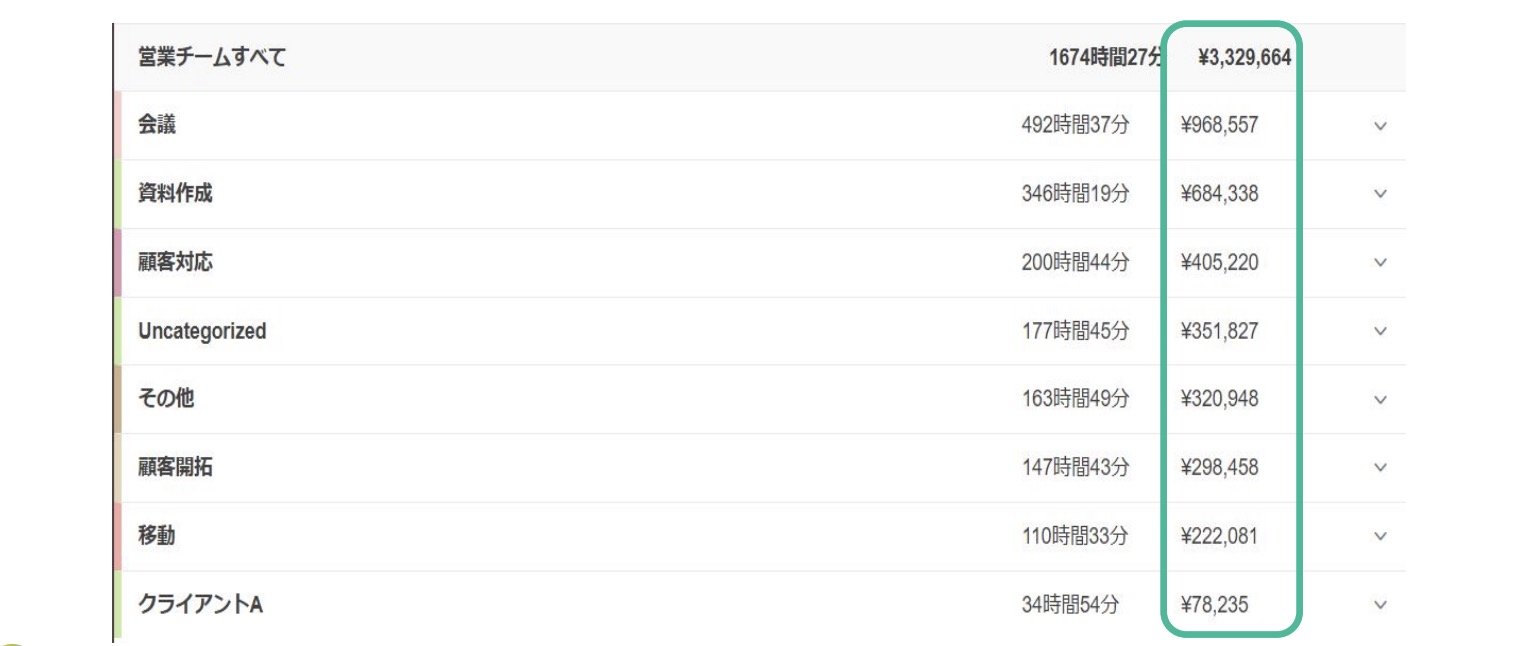Expand the 顧客開拓 row chevron
Screen dimensions: 1518x646
point(1381,467)
